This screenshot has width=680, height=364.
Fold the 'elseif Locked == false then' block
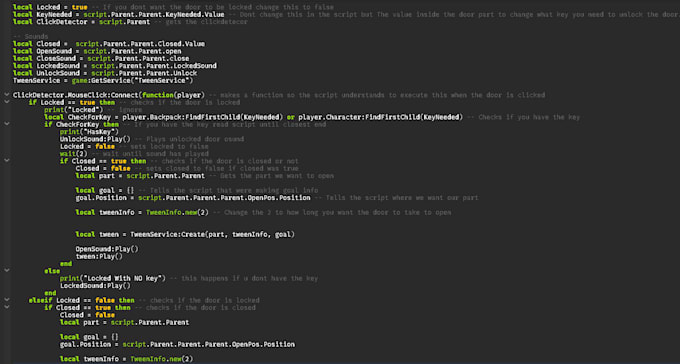tap(6, 300)
